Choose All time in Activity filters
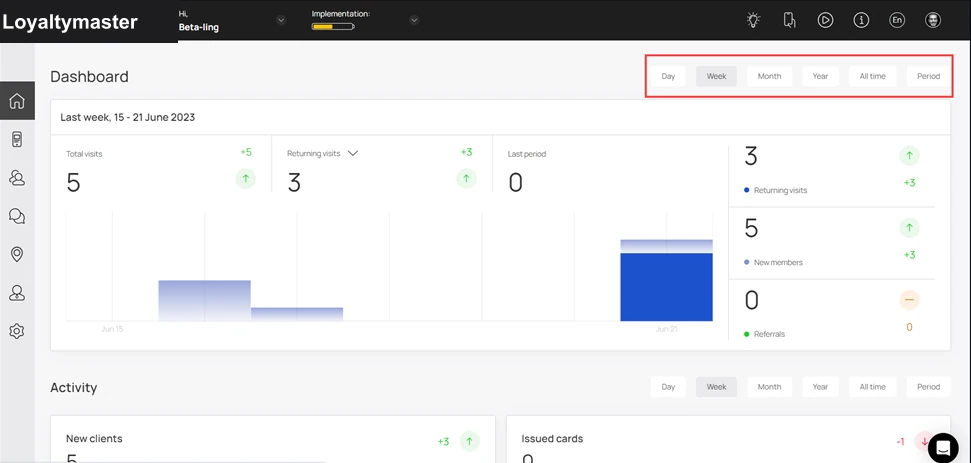 point(873,387)
